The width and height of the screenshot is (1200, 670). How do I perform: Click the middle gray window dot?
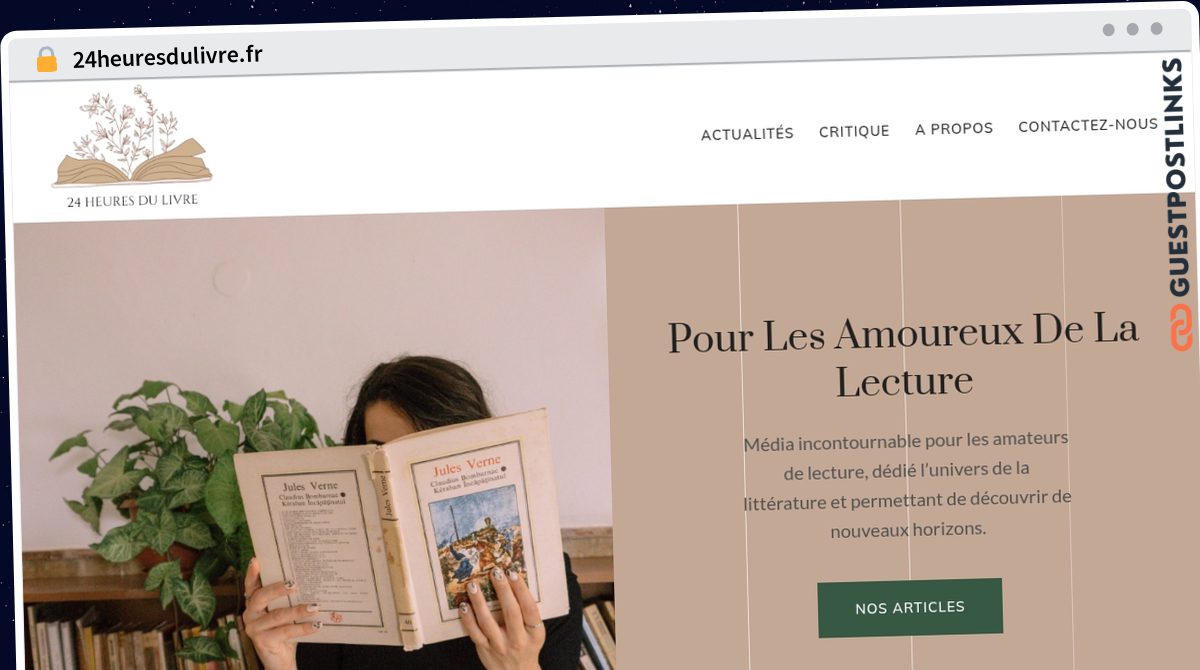1132,29
